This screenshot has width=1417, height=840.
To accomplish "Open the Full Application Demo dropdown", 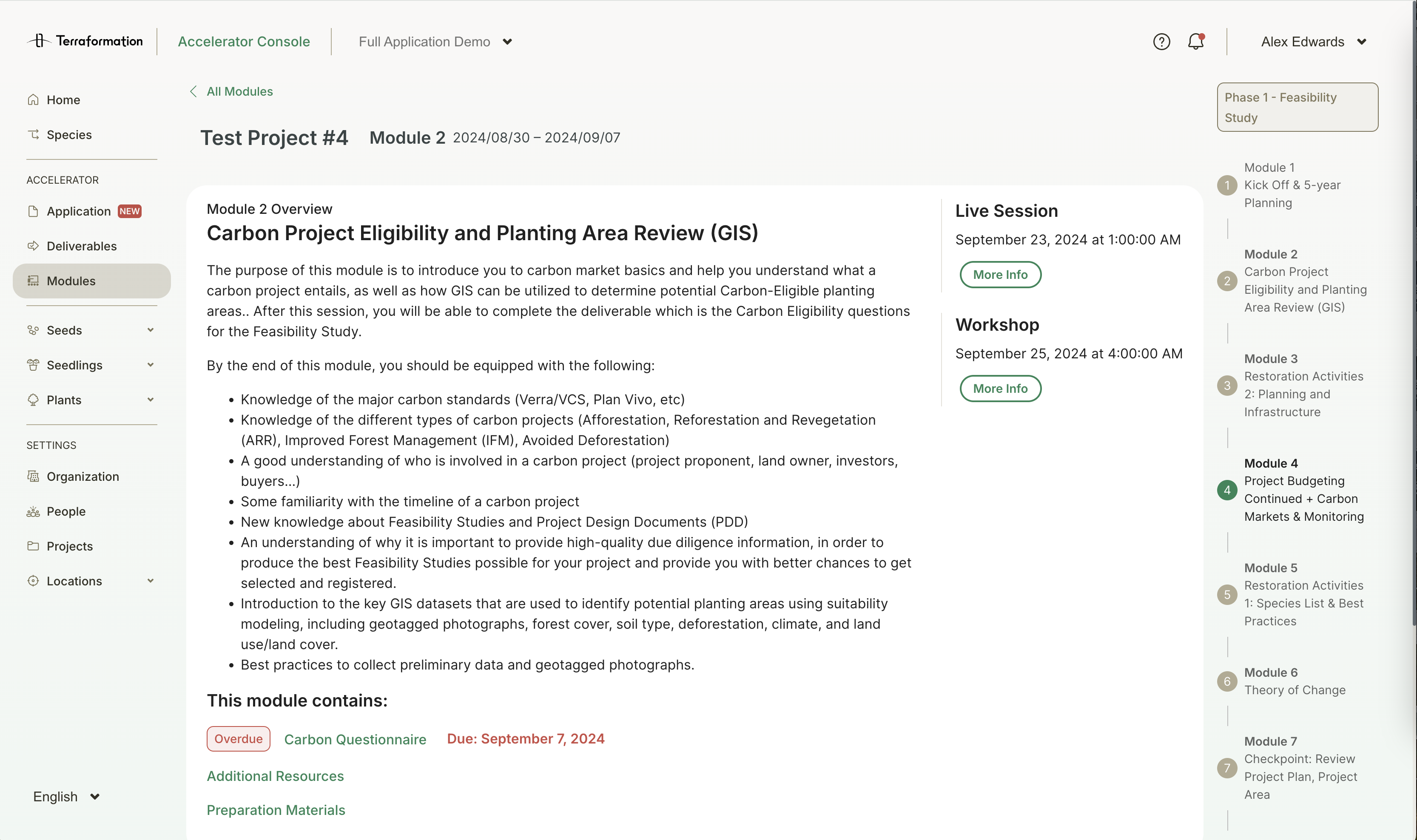I will click(435, 42).
